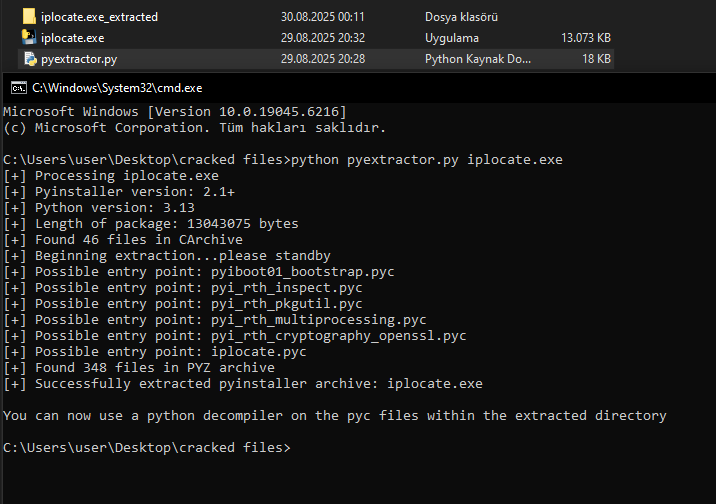The image size is (716, 504).
Task: Click the 'Microsoft Windows [Version 10.0.19045.6216]' line
Action: pyautogui.click(x=175, y=112)
